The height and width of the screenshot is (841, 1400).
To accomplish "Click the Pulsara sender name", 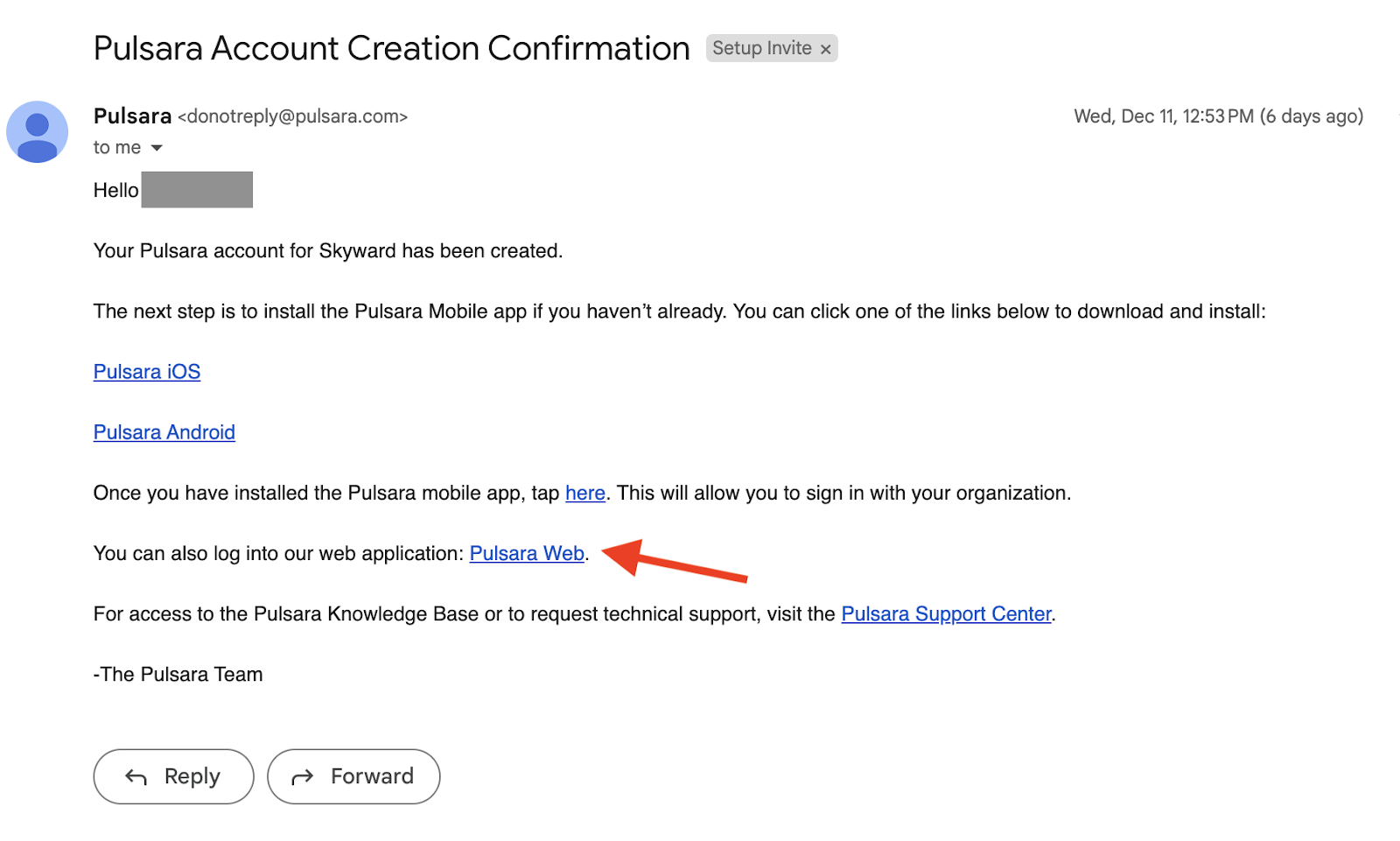I will pyautogui.click(x=132, y=116).
